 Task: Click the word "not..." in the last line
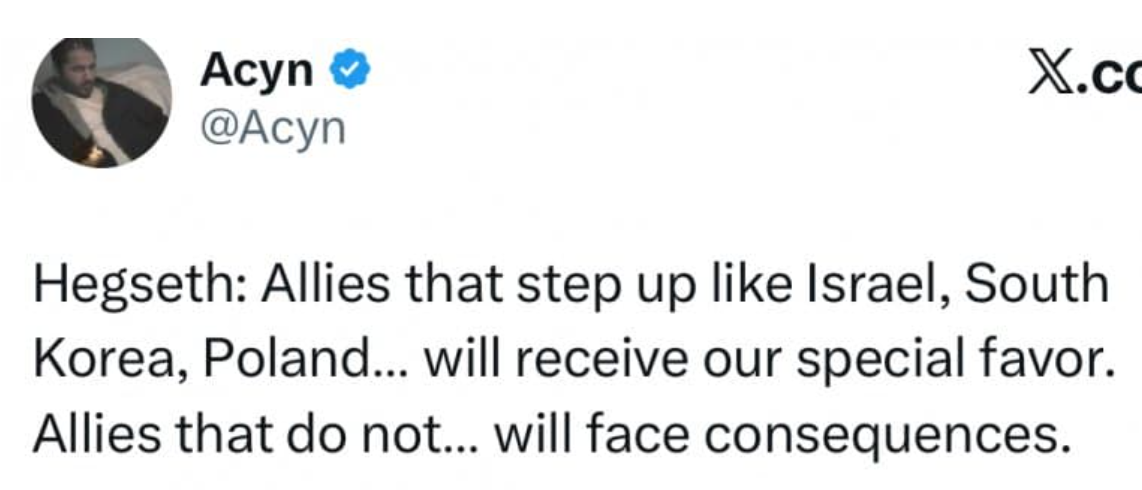423,436
